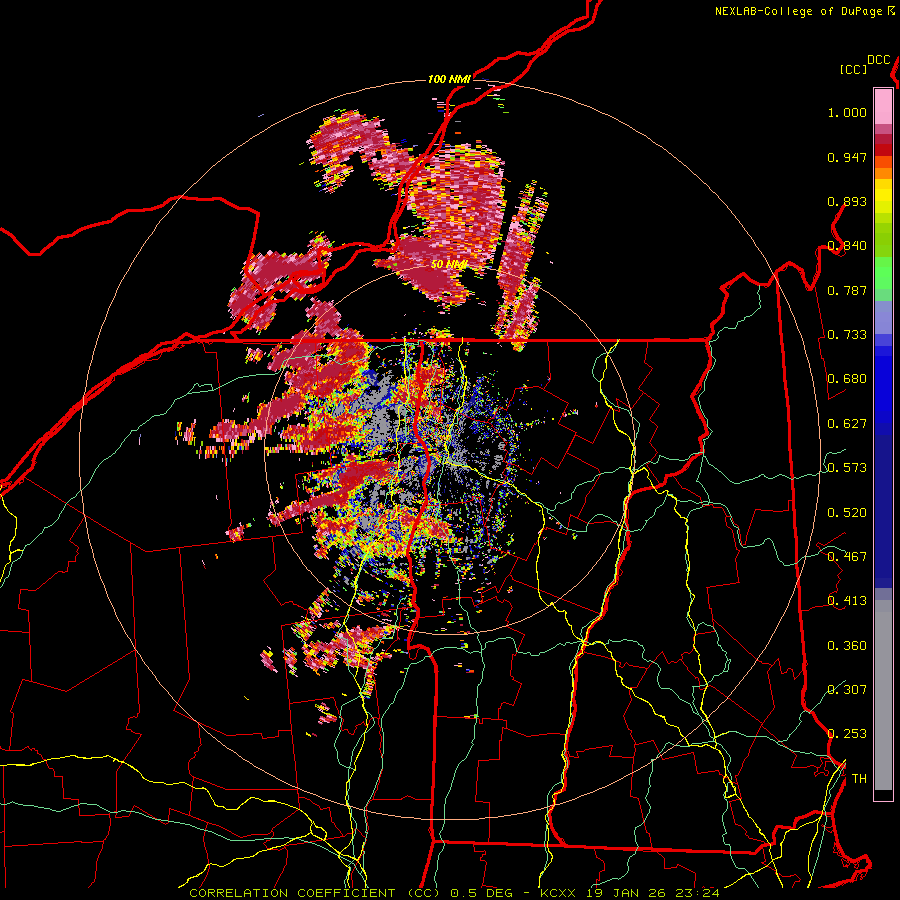
Task: Click the 0.787 scale value
Action: pos(847,290)
